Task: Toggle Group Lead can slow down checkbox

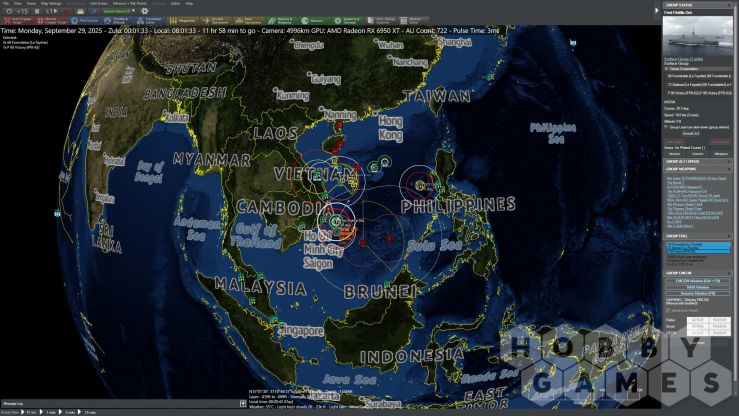Action: [666, 127]
